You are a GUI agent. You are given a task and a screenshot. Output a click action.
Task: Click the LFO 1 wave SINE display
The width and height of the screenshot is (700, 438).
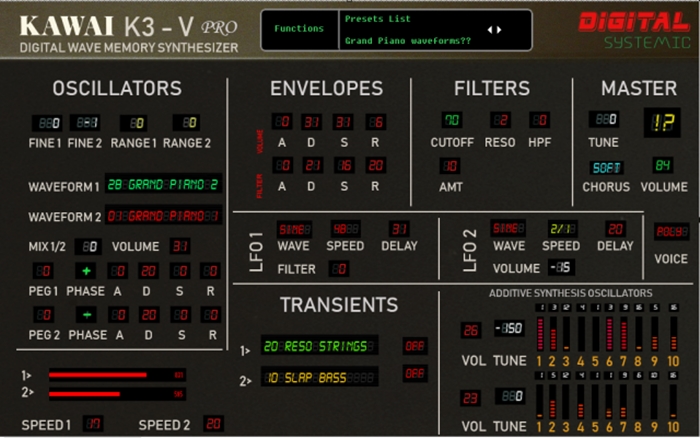point(293,229)
